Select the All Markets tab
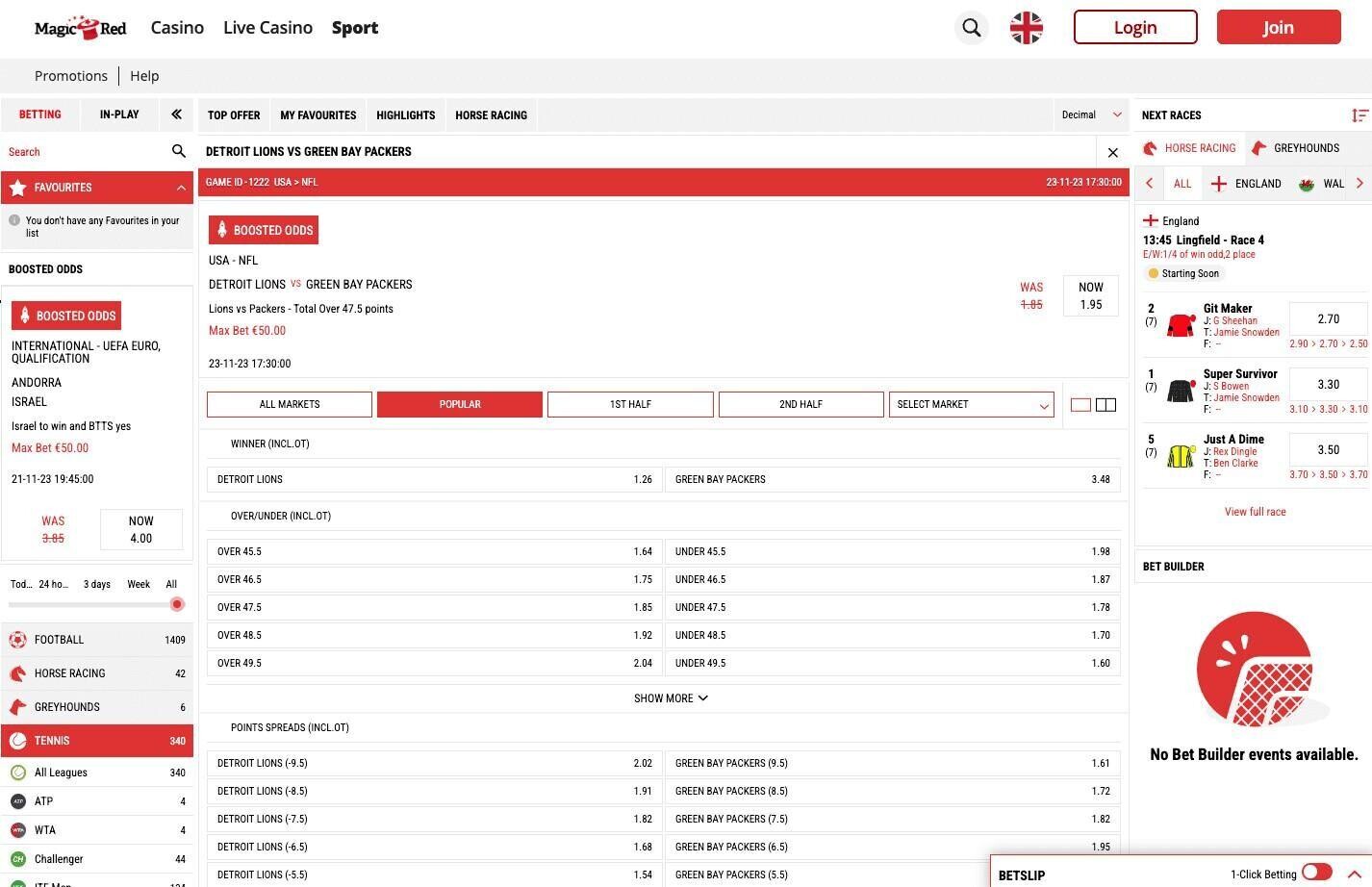Image resolution: width=1372 pixels, height=887 pixels. point(290,405)
